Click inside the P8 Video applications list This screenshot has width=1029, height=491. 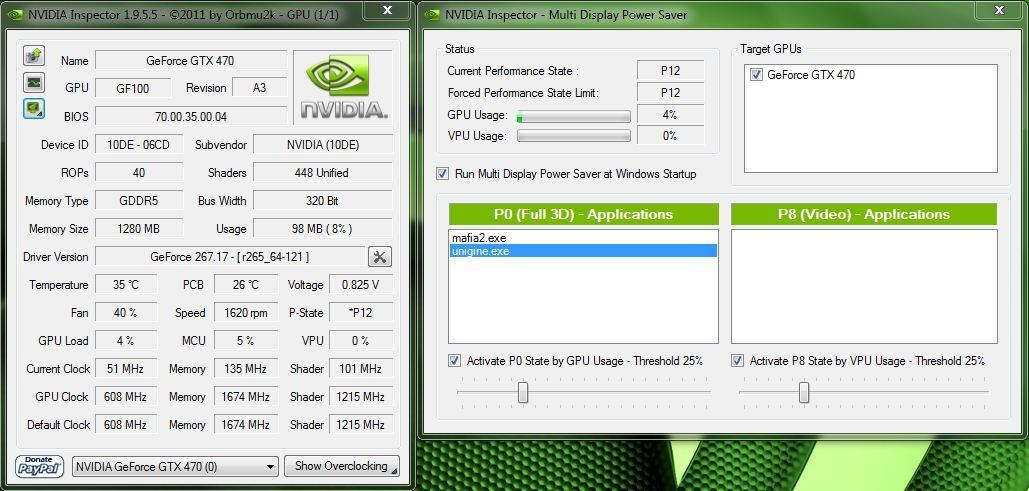pyautogui.click(x=864, y=286)
